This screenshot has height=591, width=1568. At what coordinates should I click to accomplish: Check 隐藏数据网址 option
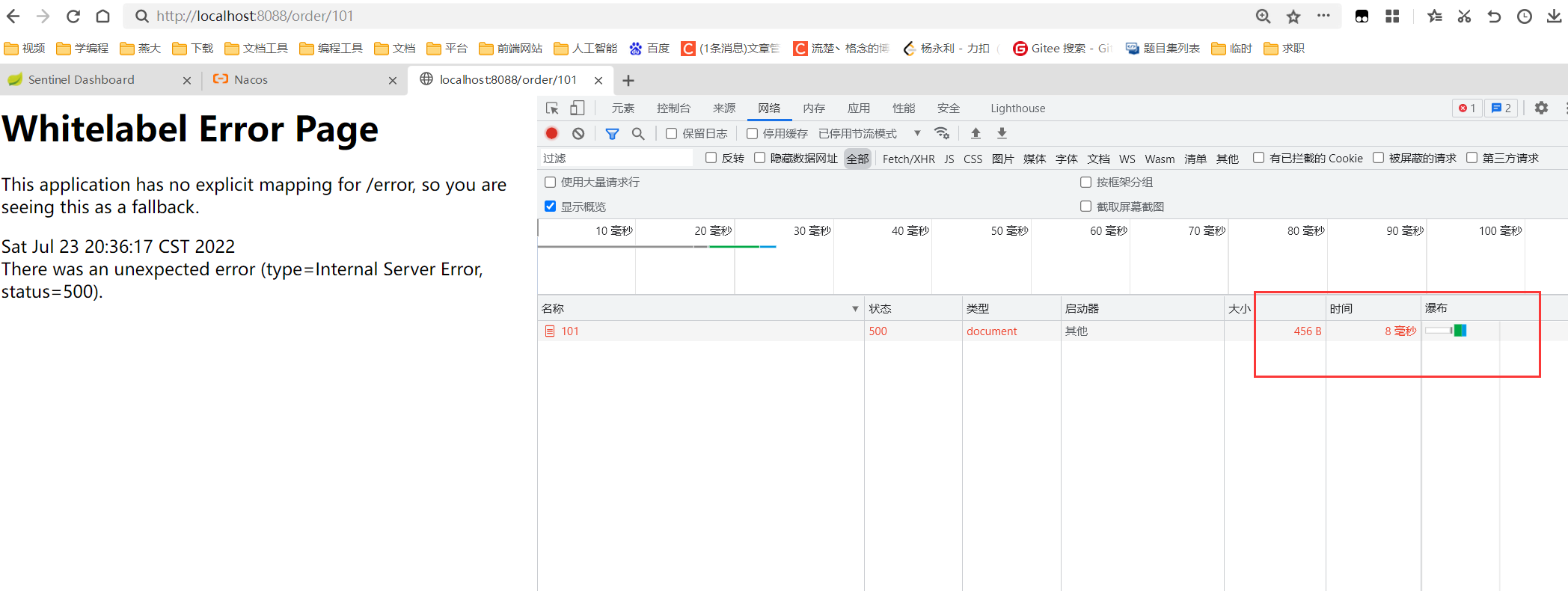[759, 157]
